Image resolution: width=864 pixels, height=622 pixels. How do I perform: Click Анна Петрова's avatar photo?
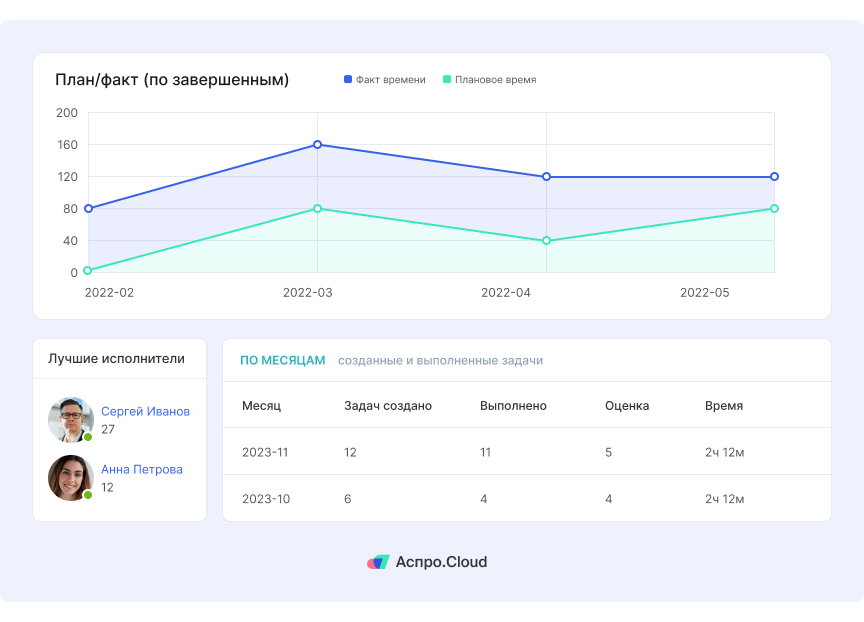click(x=70, y=478)
